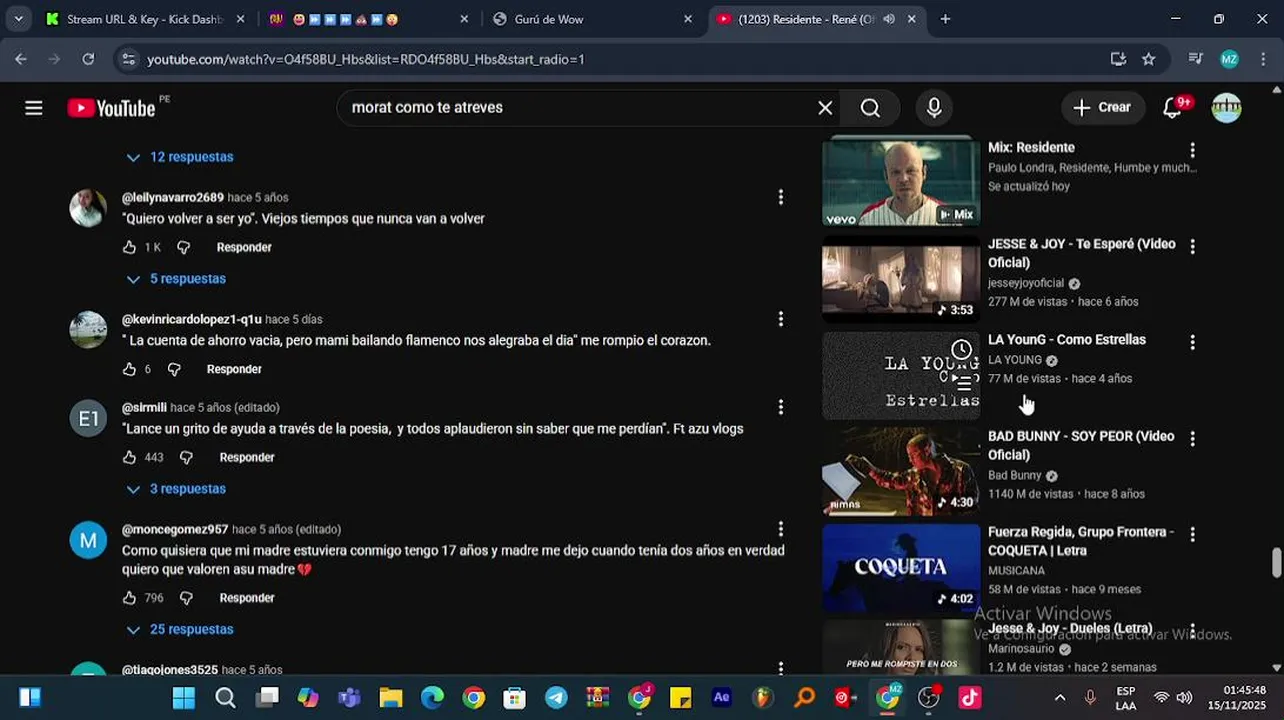Image resolution: width=1284 pixels, height=720 pixels.
Task: Like the comment by @leilynavarro2689
Action: pyautogui.click(x=129, y=247)
